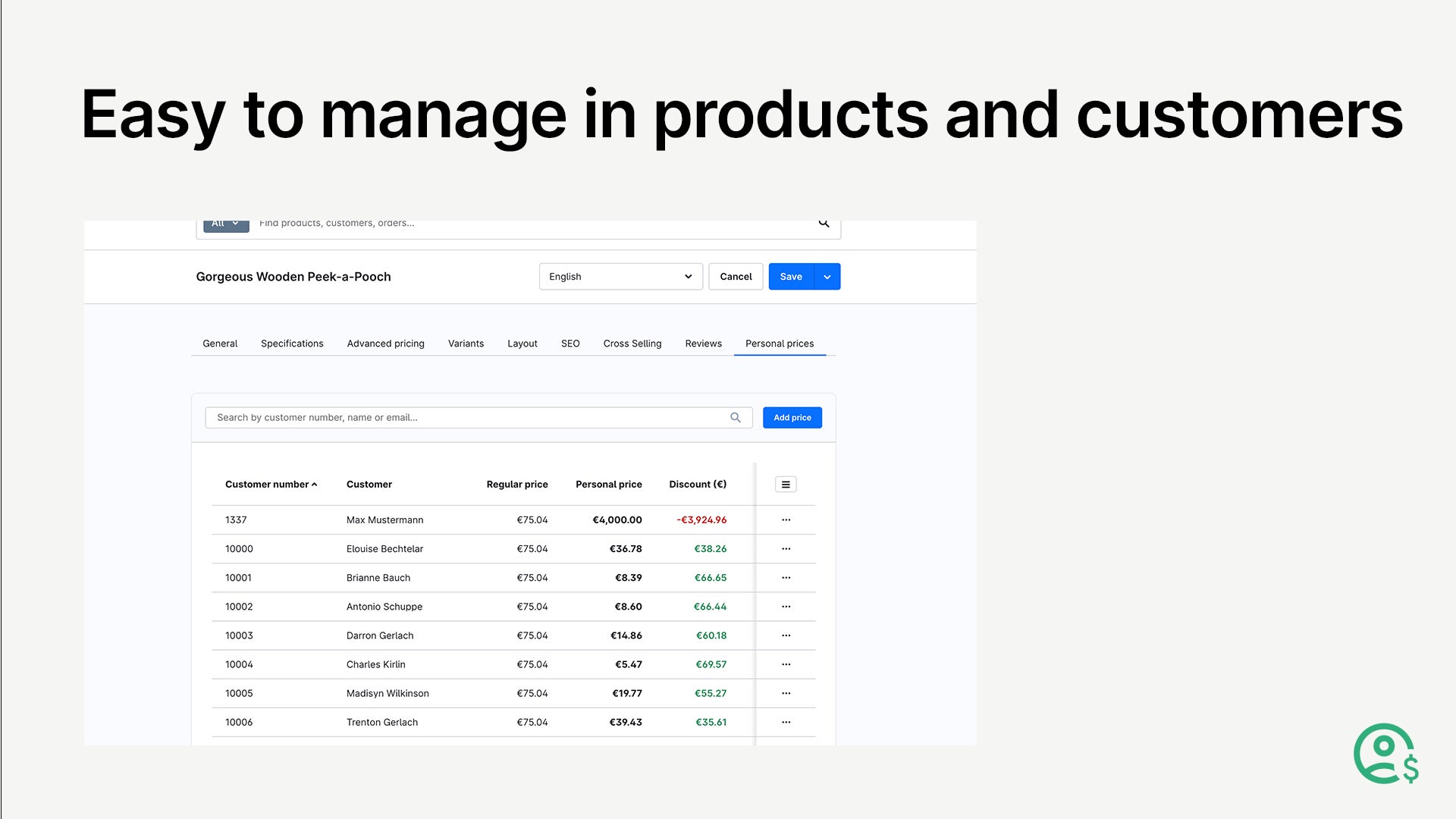Screen dimensions: 1456x819
Task: Click personal price €8.39
Action: click(x=629, y=578)
